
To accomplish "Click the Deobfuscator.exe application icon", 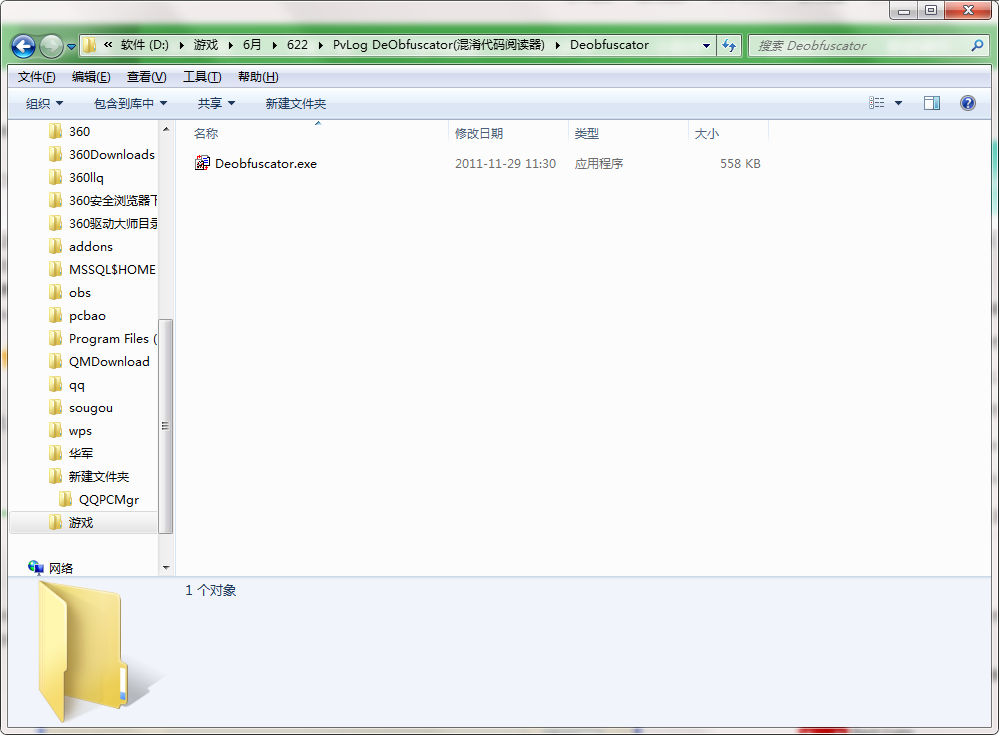I will click(202, 163).
